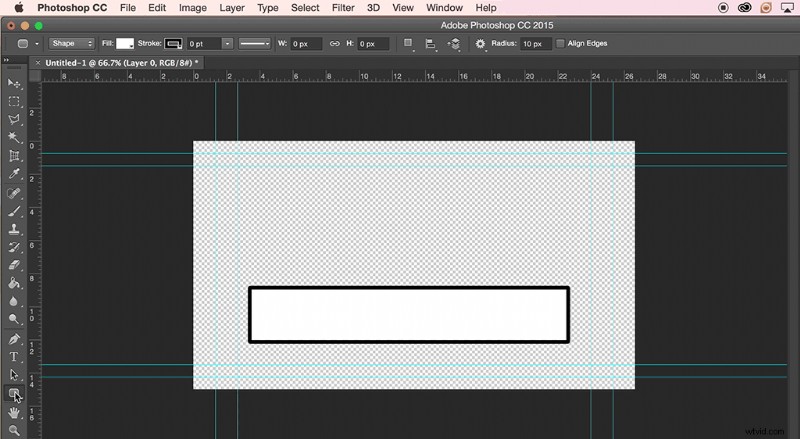Viewport: 800px width, 439px height.
Task: Select the Dodge tool
Action: click(x=14, y=319)
